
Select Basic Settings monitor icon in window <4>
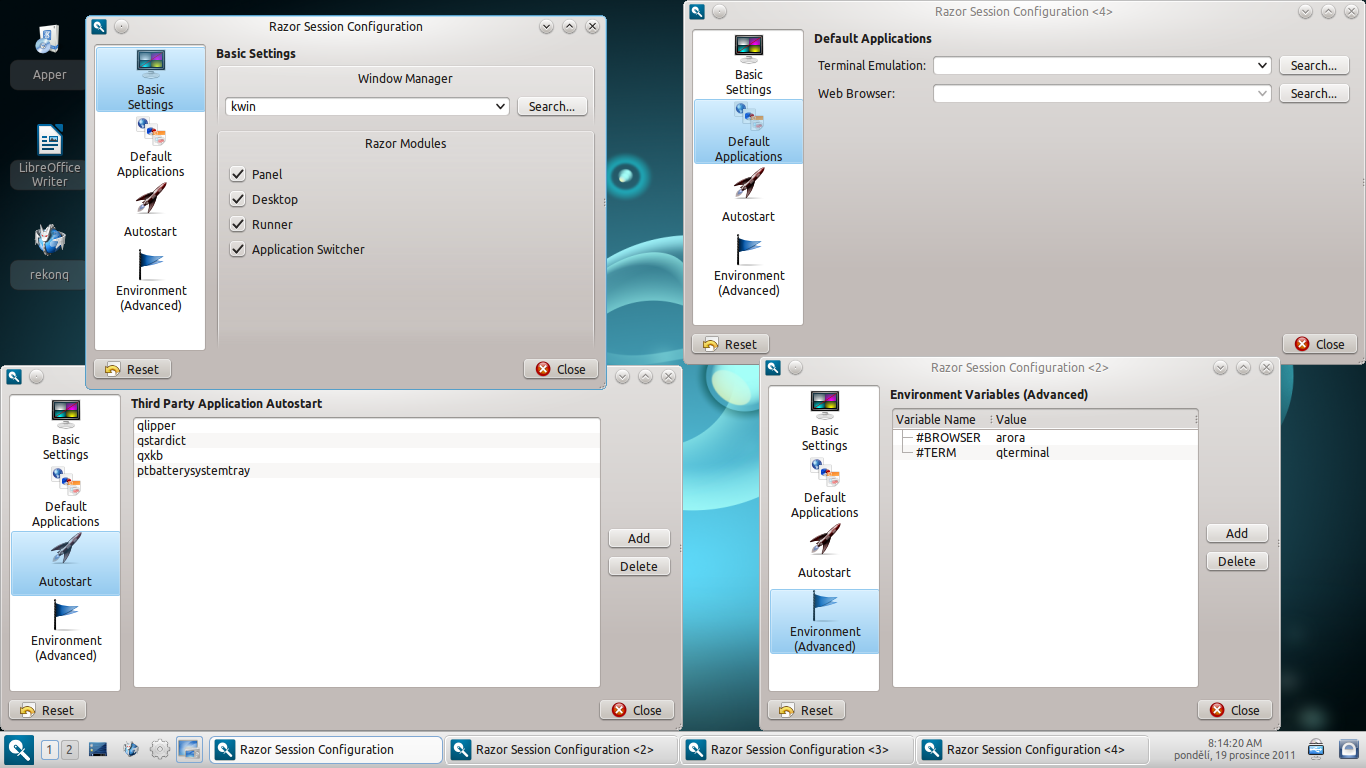(x=748, y=65)
